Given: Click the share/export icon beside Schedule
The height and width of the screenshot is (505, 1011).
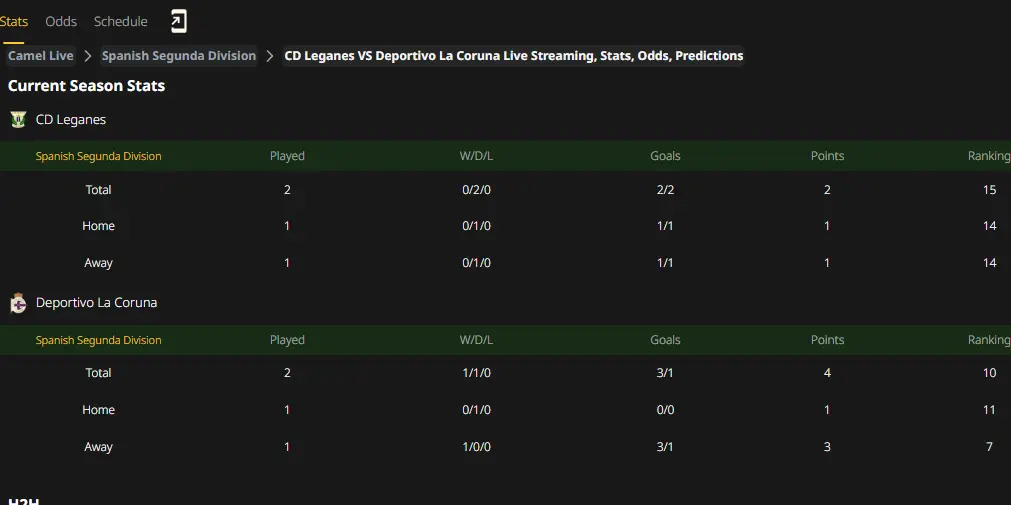Looking at the screenshot, I should (179, 21).
